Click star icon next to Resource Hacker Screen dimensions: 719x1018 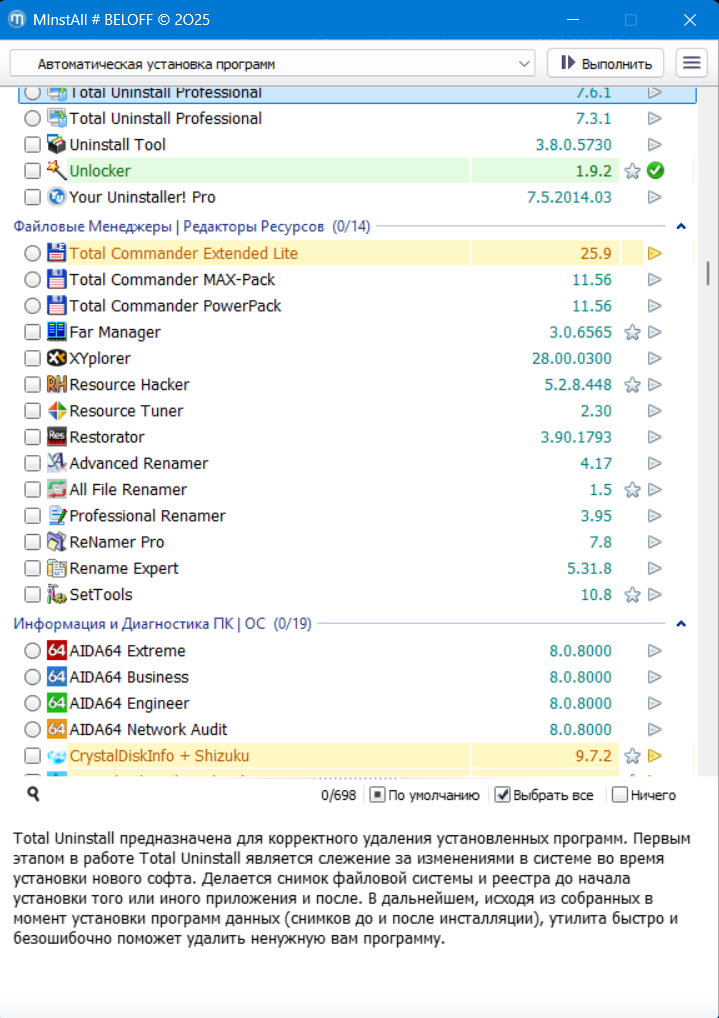pos(632,385)
